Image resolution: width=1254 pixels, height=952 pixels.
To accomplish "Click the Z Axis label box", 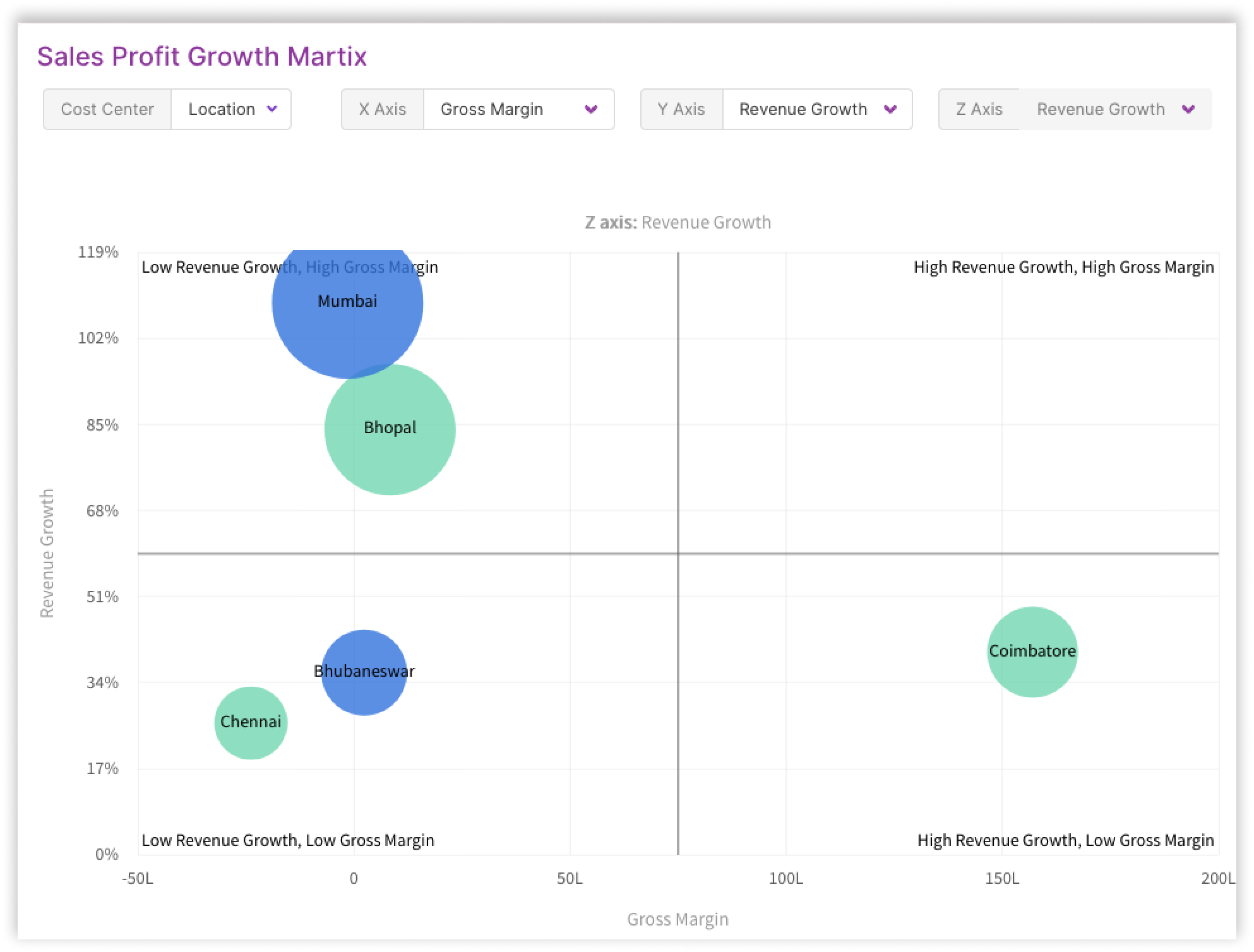I will pos(979,109).
